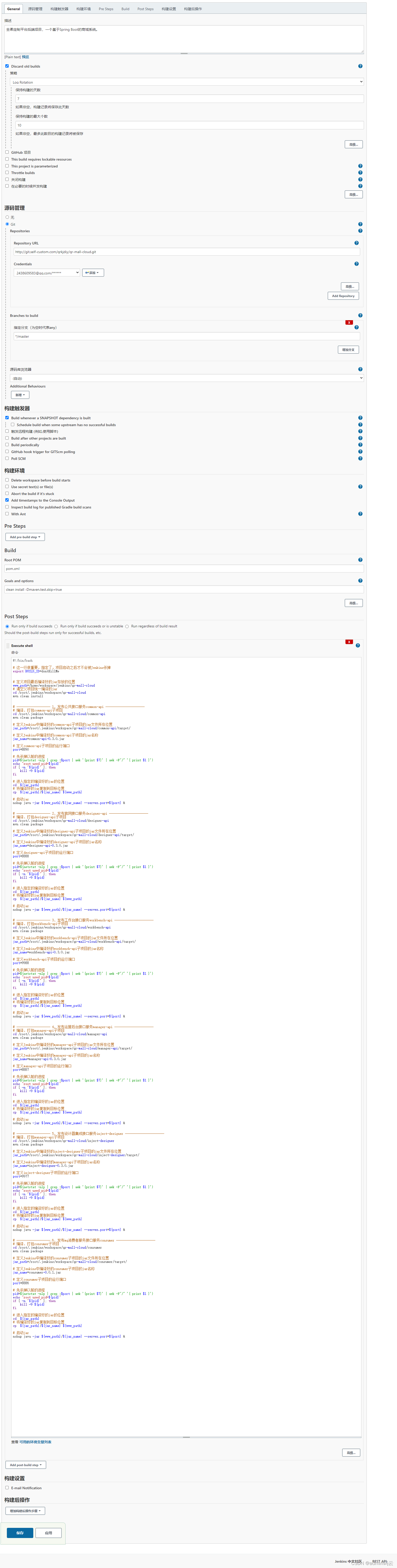Click the Root POM input field

click(x=184, y=568)
